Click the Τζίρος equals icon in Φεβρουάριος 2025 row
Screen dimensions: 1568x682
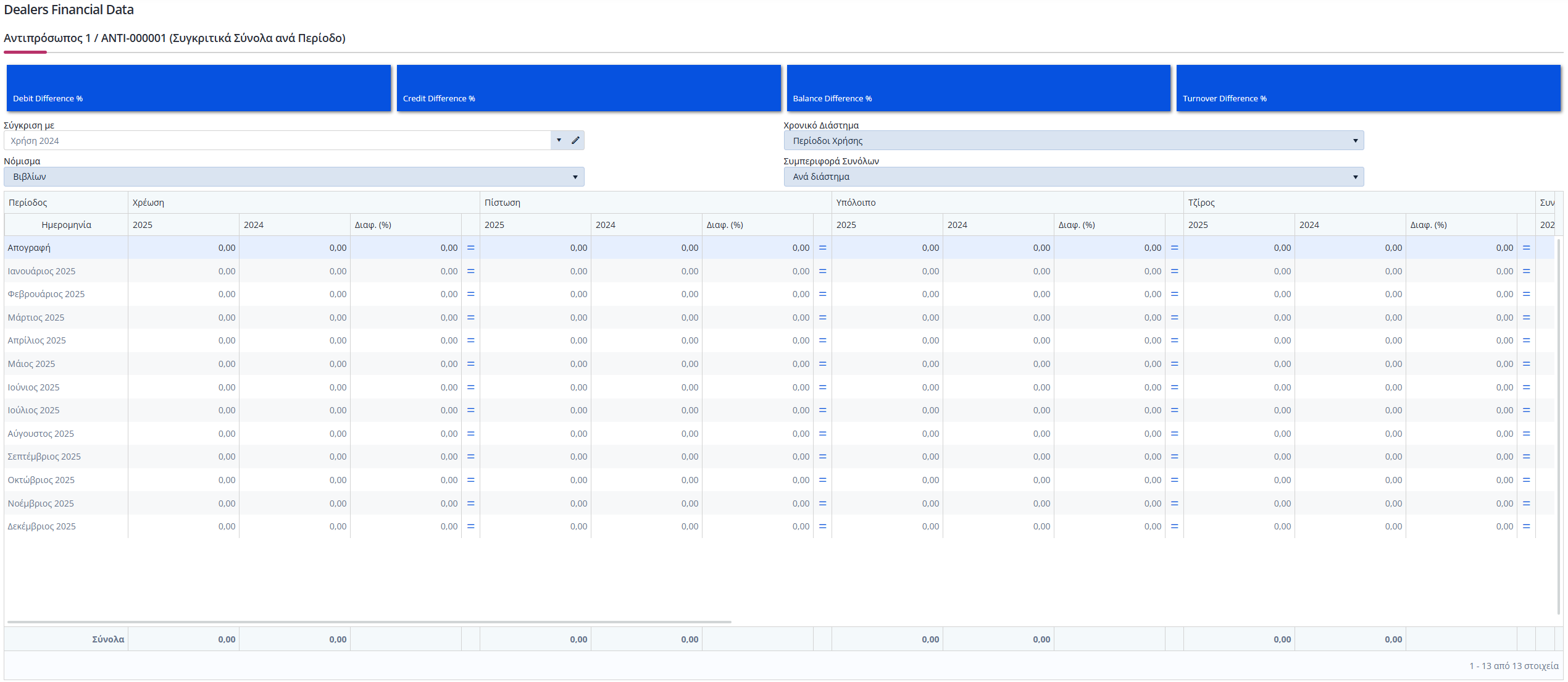[x=1526, y=294]
